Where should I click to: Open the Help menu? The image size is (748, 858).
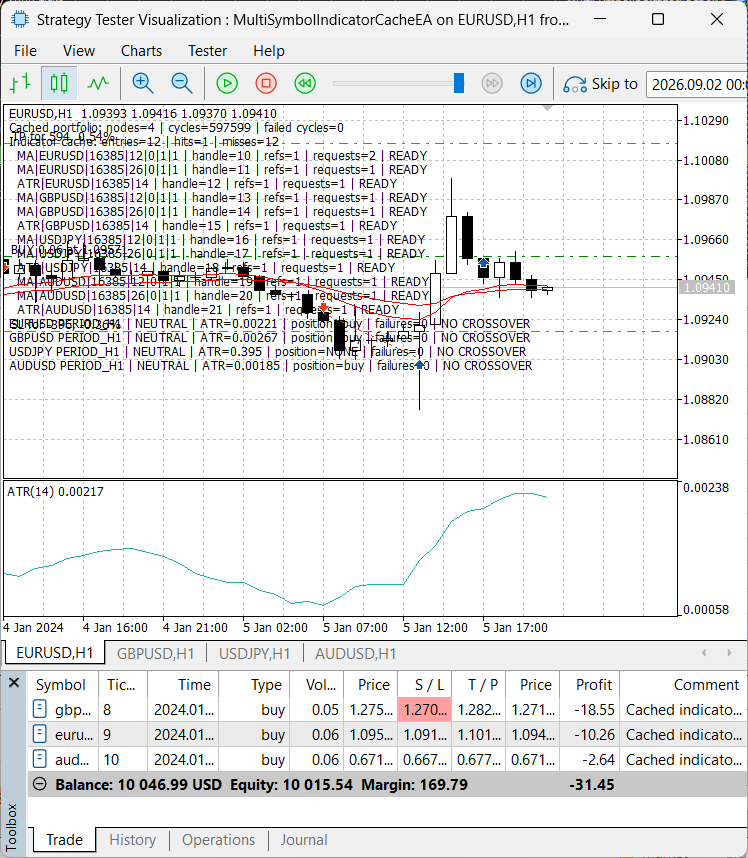269,51
